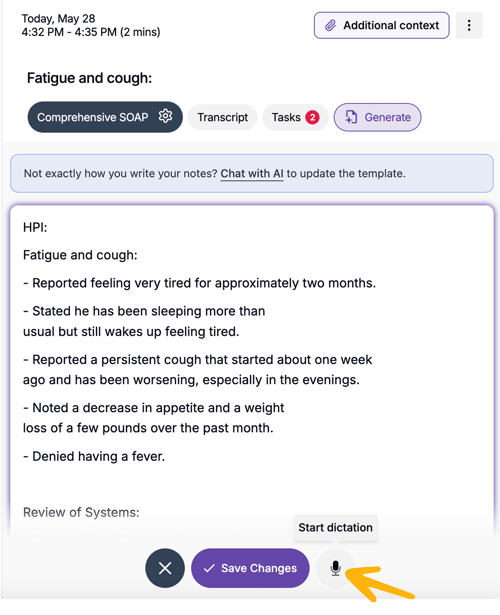The width and height of the screenshot is (500, 615).
Task: Click the checkmark on Save Changes
Action: pos(209,568)
